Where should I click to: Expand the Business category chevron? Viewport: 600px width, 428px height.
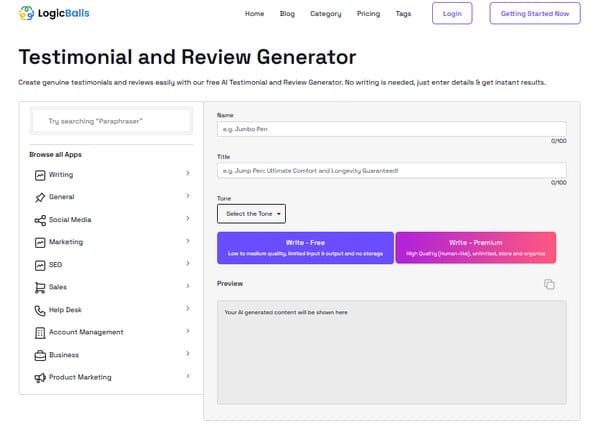tap(188, 353)
